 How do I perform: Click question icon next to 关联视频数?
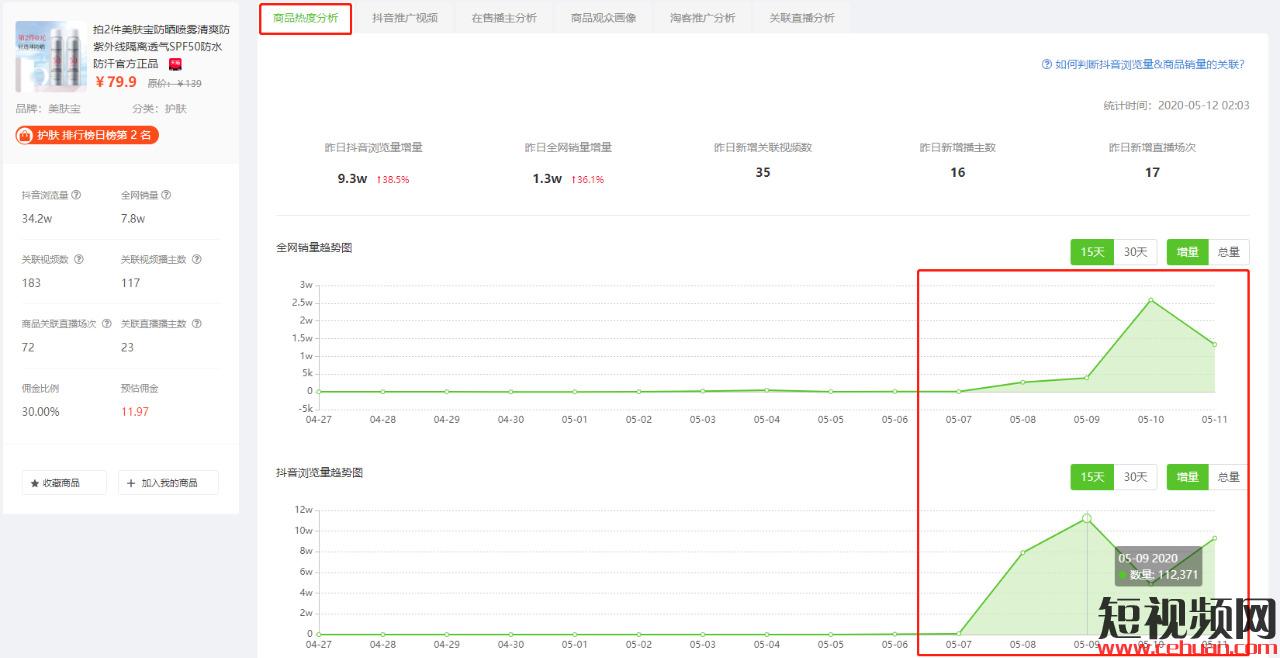pos(79,259)
